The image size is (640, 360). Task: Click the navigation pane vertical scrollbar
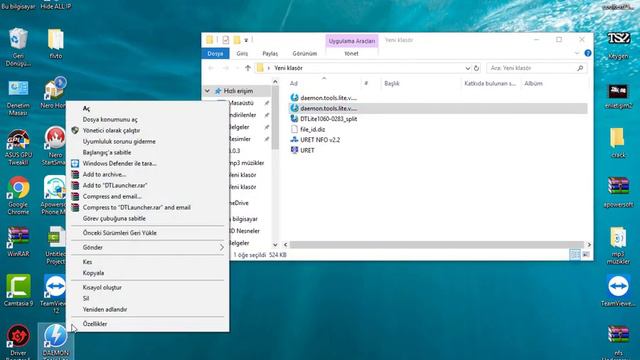tap(275, 118)
